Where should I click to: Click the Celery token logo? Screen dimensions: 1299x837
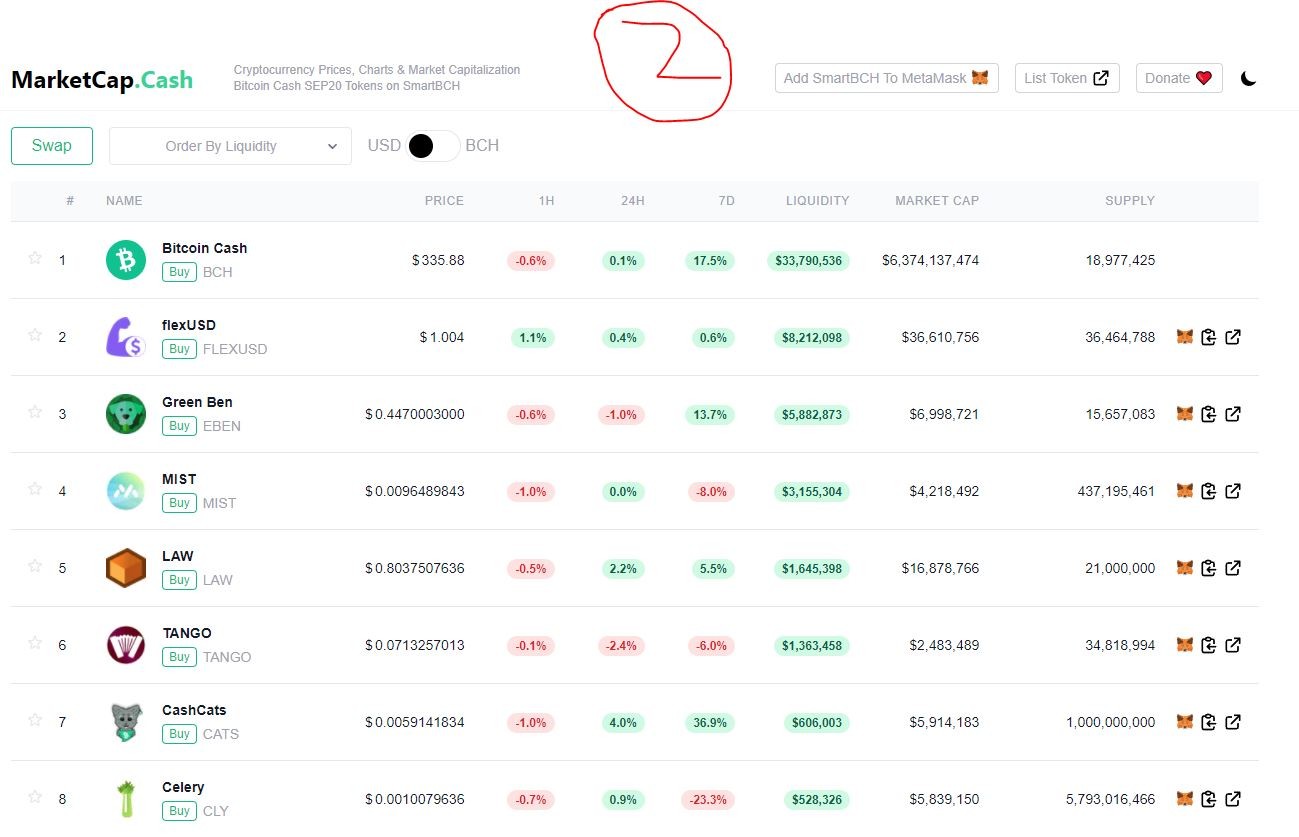click(126, 799)
